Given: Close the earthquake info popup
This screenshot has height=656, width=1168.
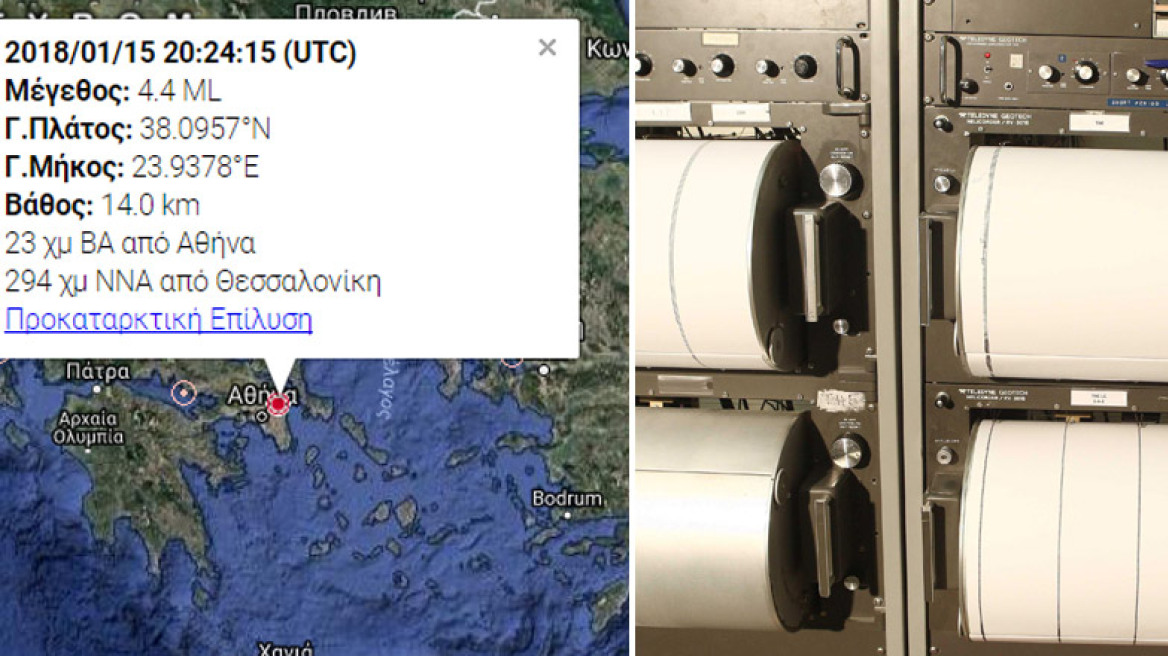Looking at the screenshot, I should (547, 48).
